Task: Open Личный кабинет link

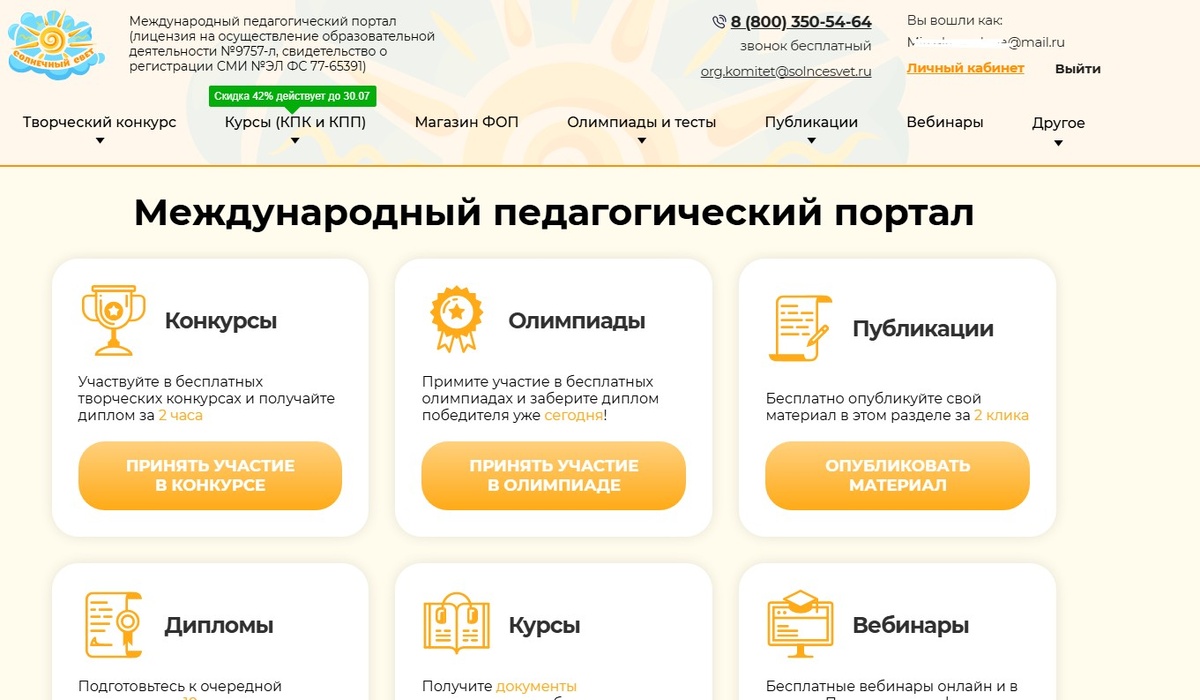Action: (x=965, y=68)
